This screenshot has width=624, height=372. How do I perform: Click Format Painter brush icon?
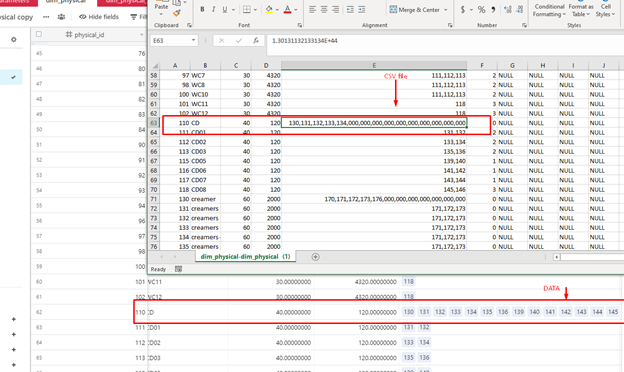[x=177, y=14]
